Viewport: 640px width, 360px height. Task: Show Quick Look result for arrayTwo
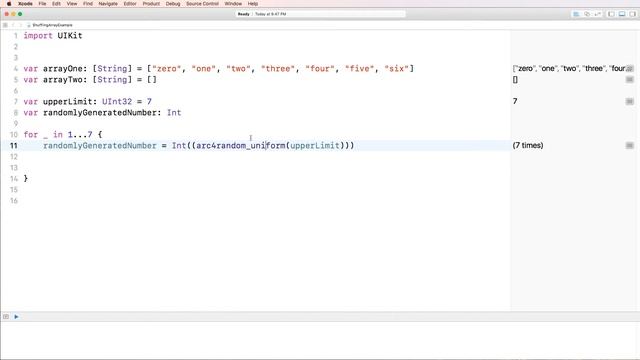pyautogui.click(x=630, y=80)
